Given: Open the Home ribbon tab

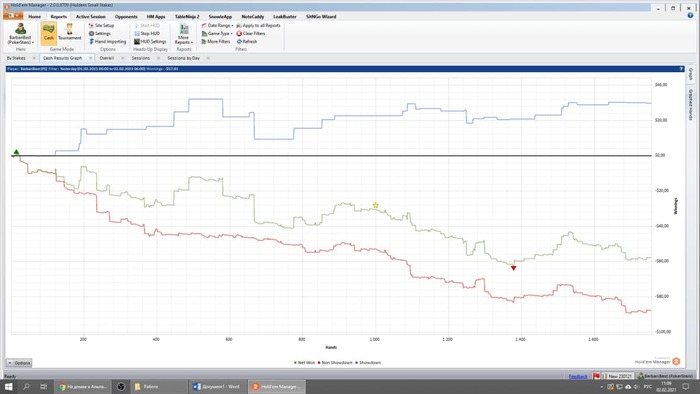Looking at the screenshot, I should (x=34, y=17).
